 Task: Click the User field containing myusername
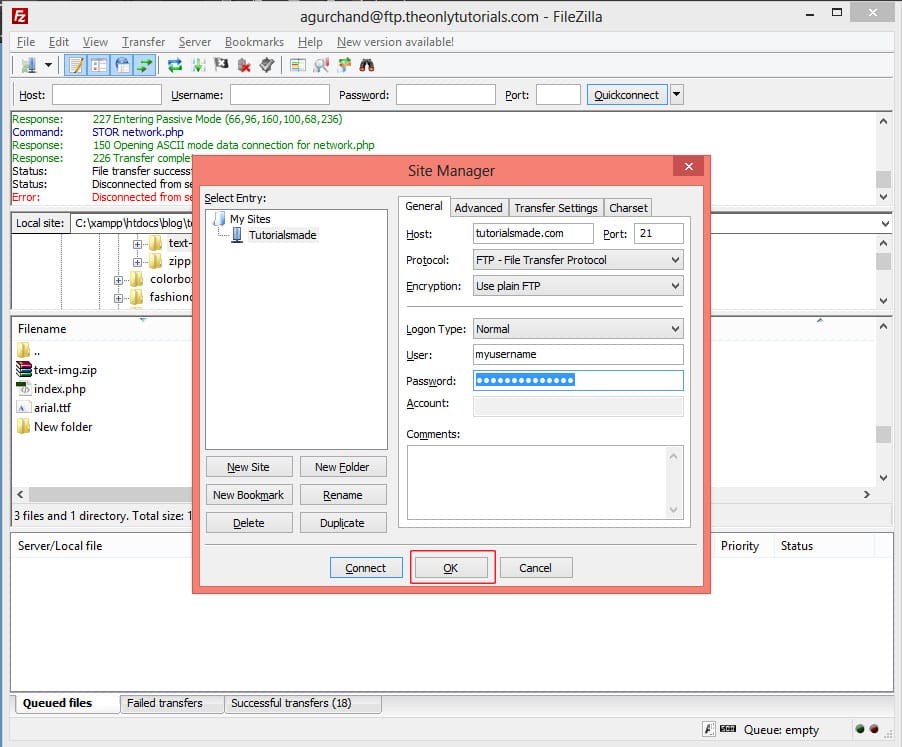point(578,354)
